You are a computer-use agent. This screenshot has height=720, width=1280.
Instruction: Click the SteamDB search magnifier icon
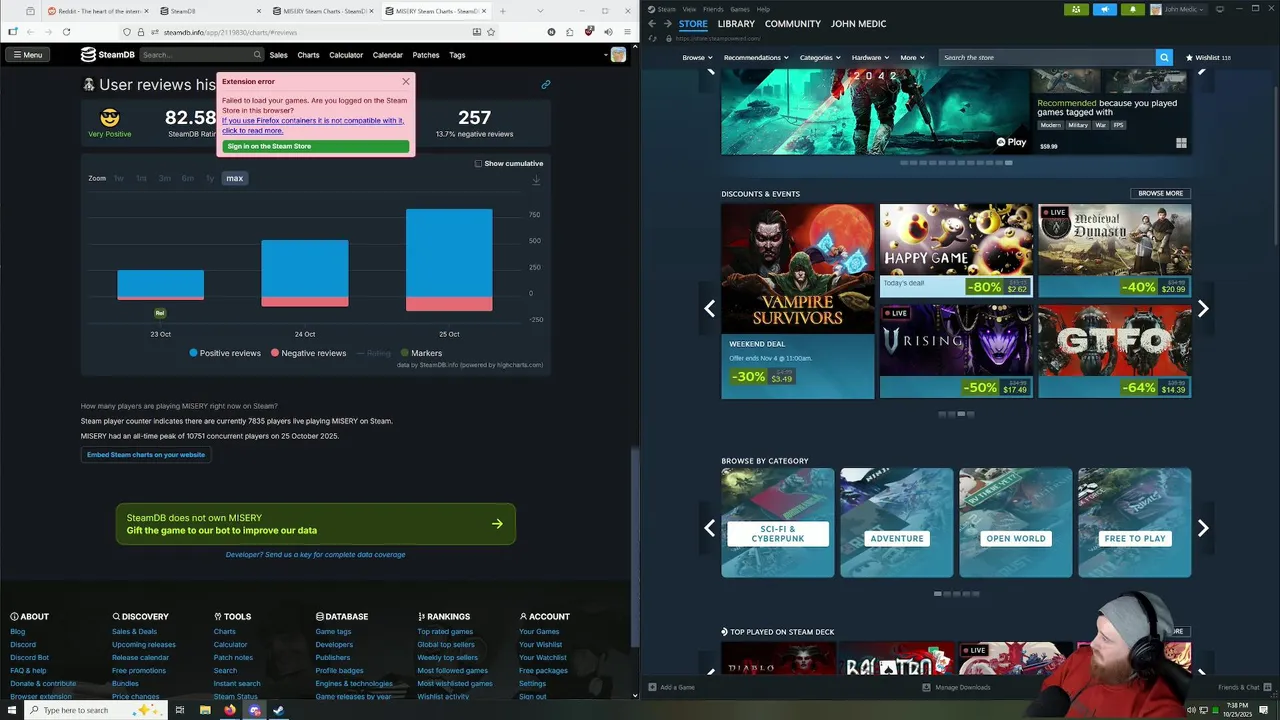coord(257,55)
